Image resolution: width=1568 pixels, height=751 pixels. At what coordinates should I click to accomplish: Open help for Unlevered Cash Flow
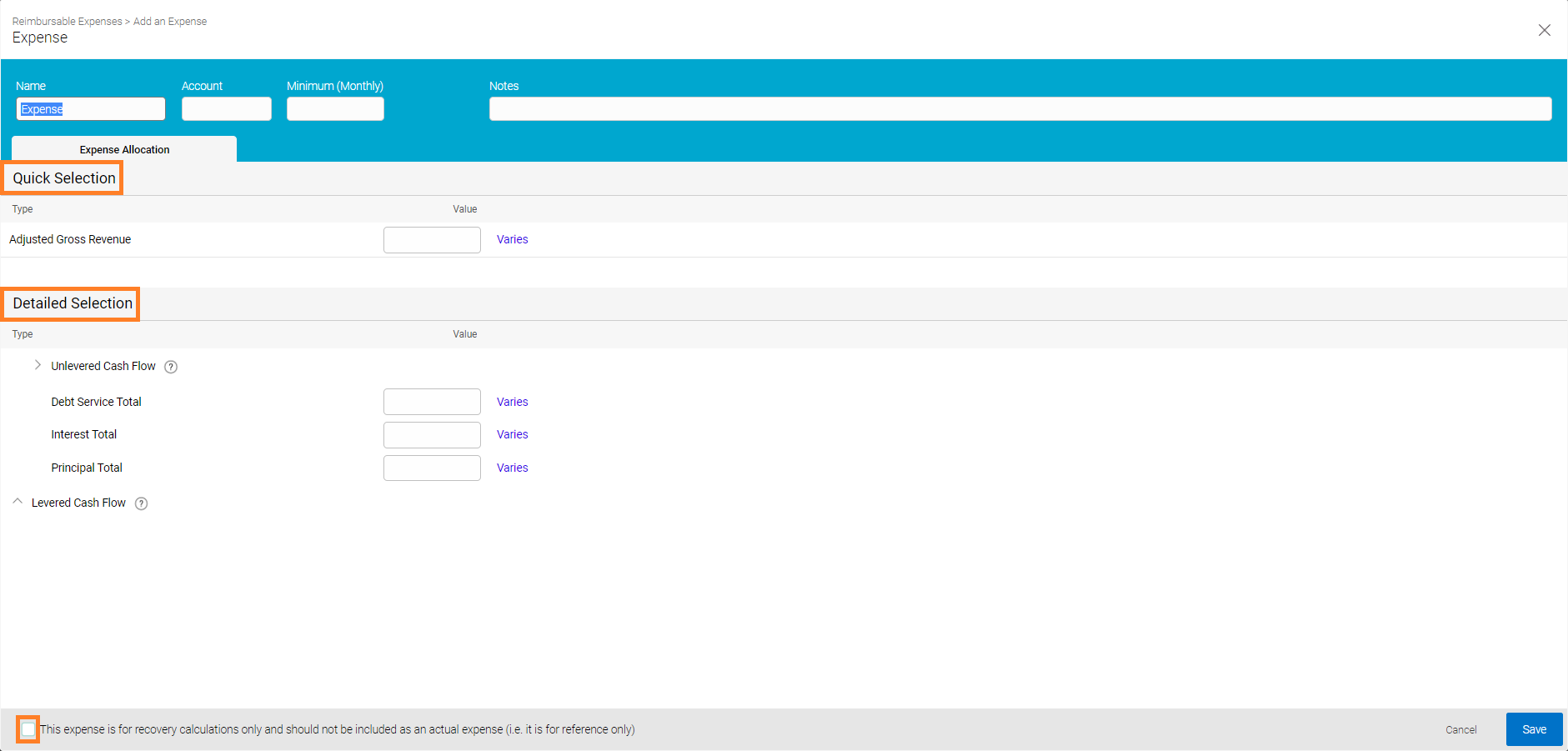coord(170,367)
